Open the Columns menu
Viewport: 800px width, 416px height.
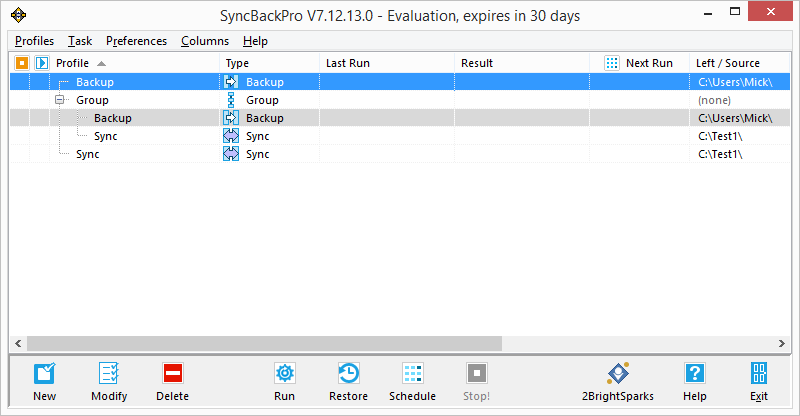(204, 41)
